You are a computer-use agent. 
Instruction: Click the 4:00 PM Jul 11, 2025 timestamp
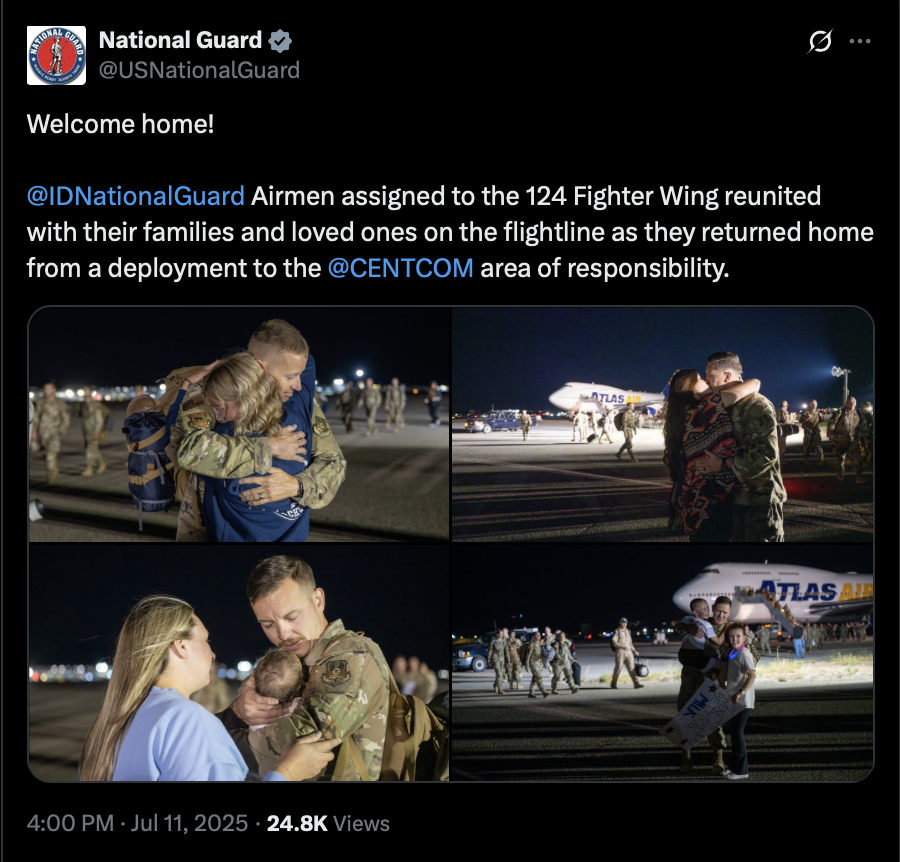(x=137, y=823)
